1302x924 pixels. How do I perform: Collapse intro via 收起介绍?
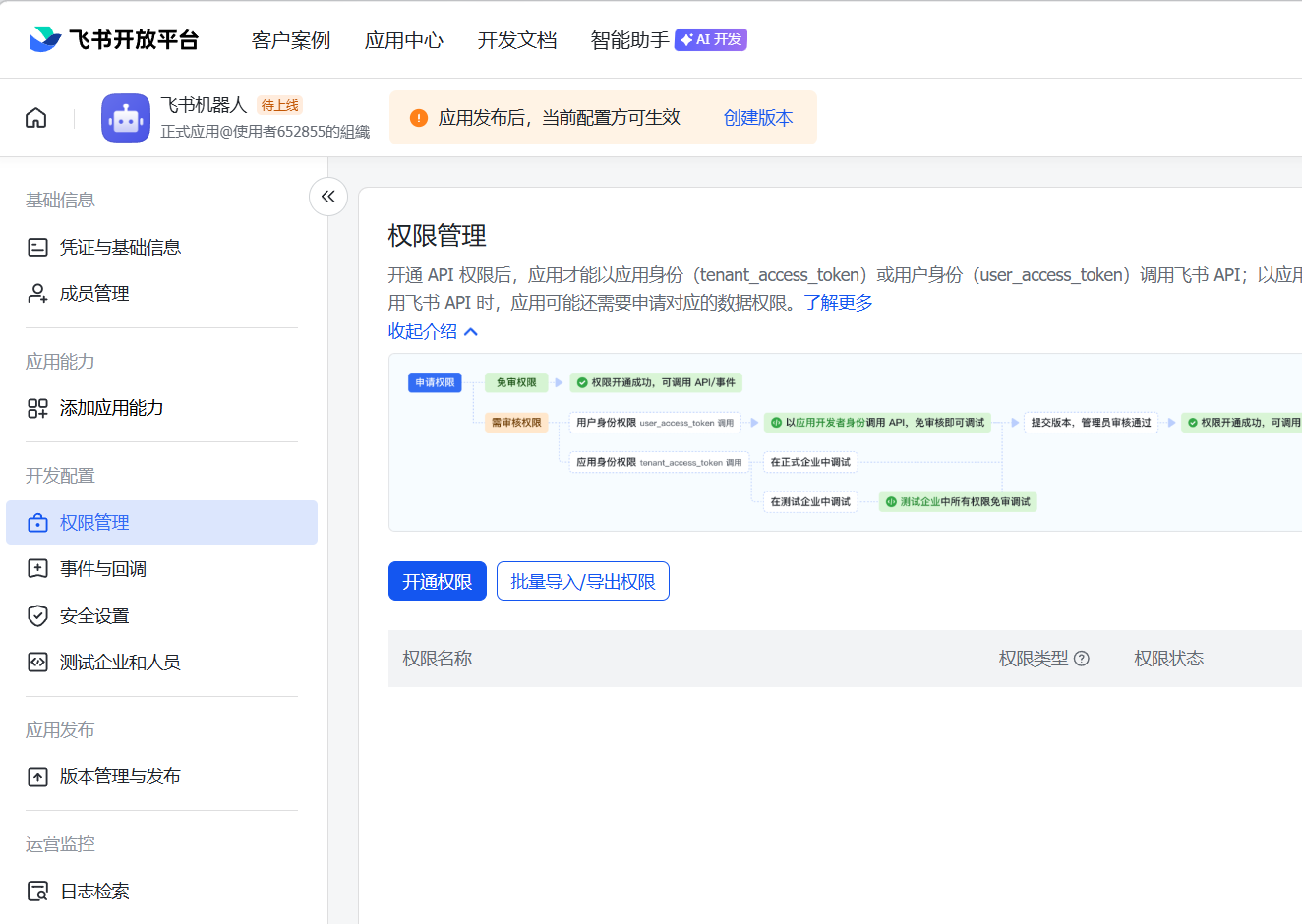[x=433, y=331]
